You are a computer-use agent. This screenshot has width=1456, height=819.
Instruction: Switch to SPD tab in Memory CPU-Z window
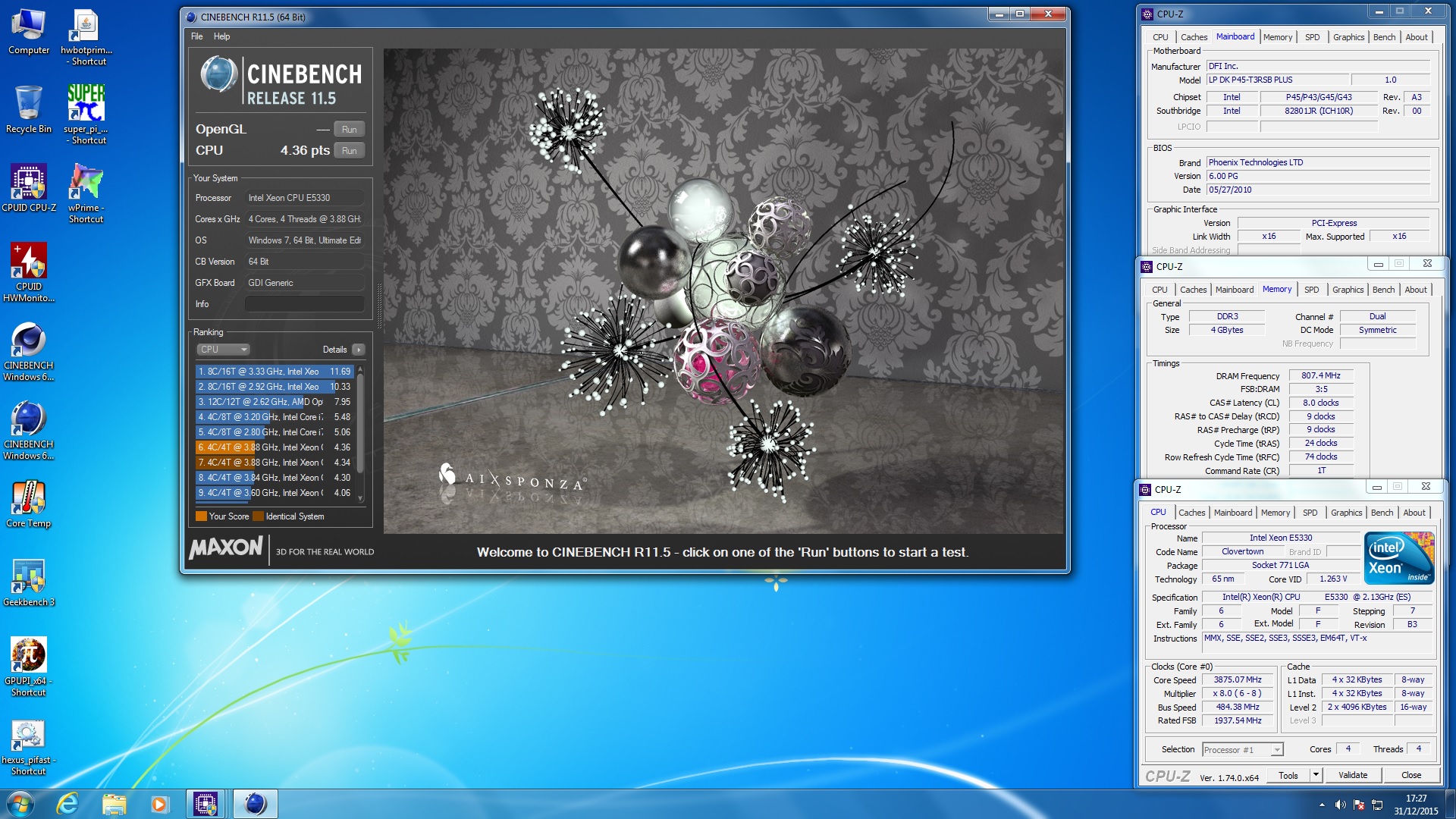tap(1311, 290)
